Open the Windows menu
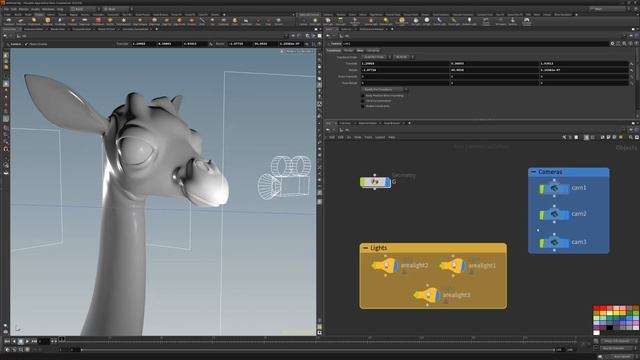 point(47,9)
